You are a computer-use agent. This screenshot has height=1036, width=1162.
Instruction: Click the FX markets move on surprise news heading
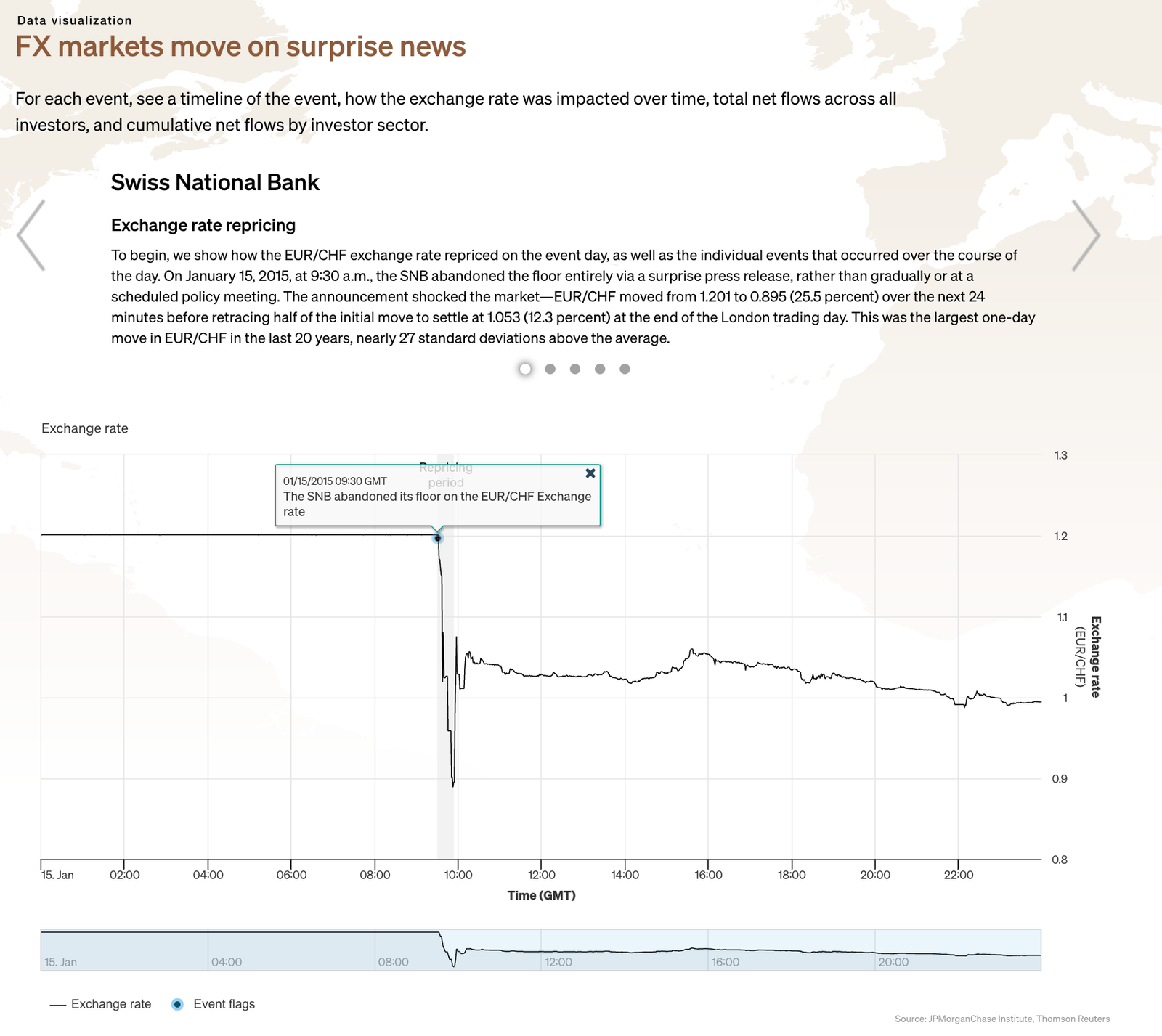[x=240, y=46]
